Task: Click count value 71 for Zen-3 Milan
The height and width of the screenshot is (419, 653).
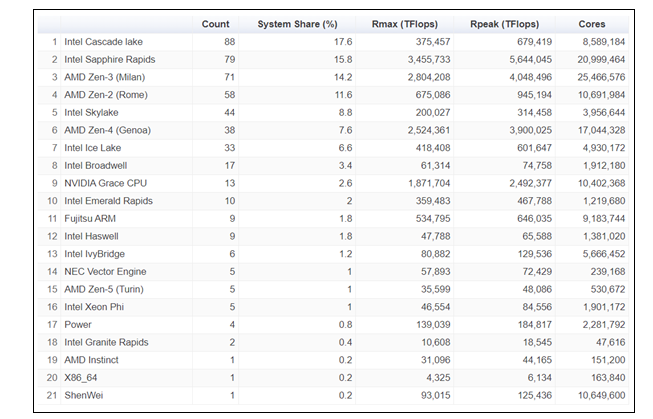Action: coord(229,77)
